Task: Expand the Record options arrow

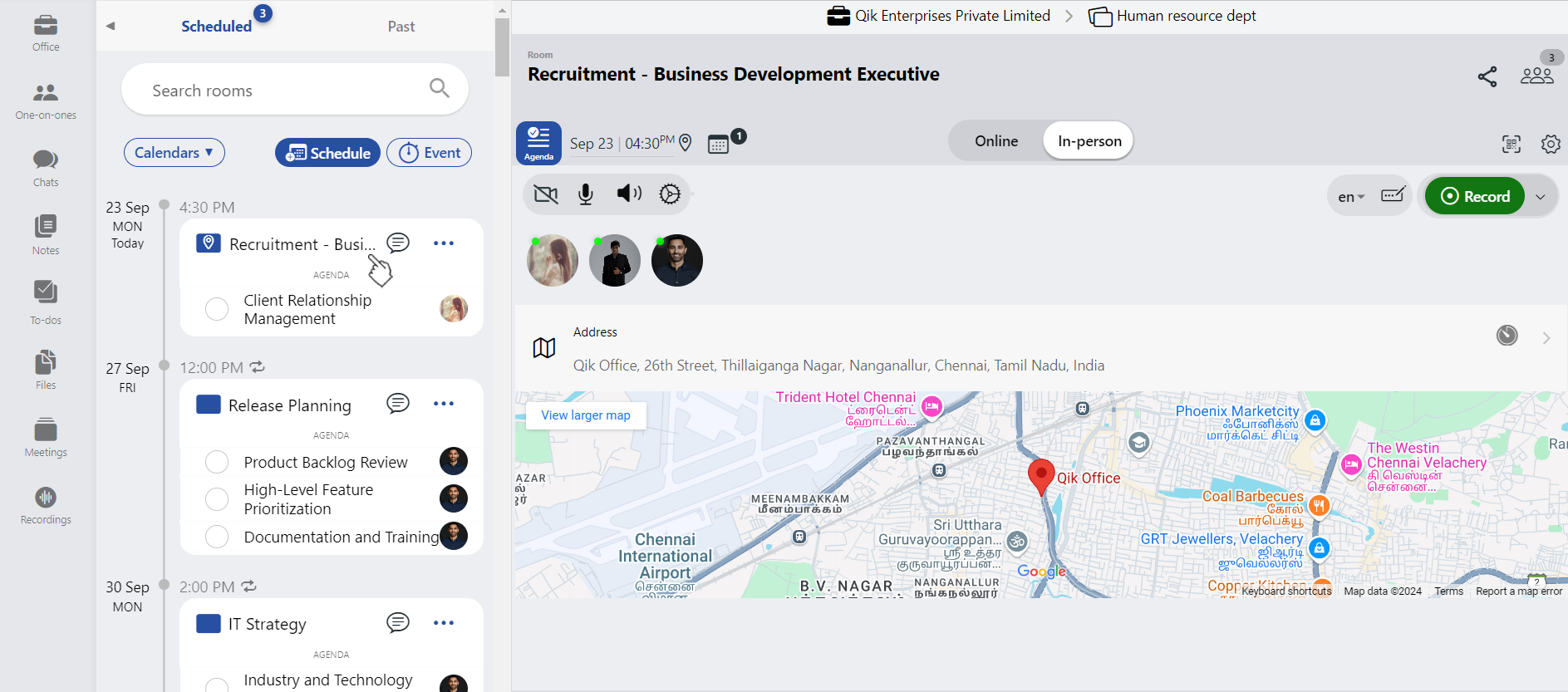Action: (1541, 197)
